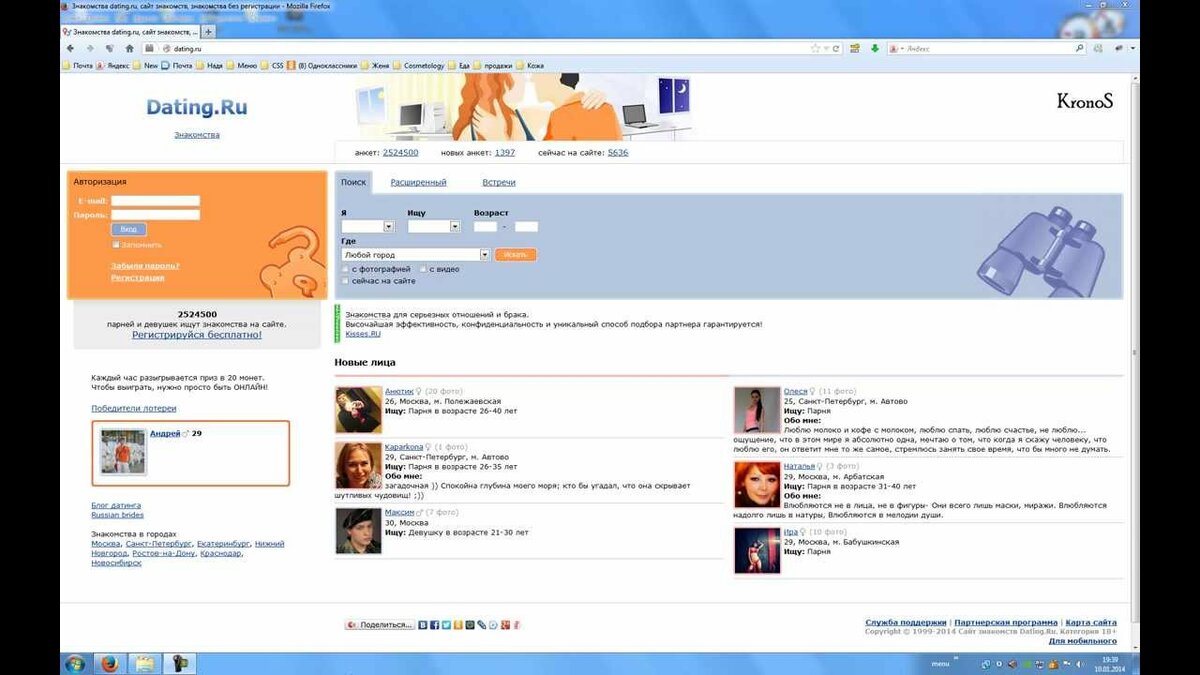
Task: Open the Кожа bookmark folder
Action: tap(529, 66)
